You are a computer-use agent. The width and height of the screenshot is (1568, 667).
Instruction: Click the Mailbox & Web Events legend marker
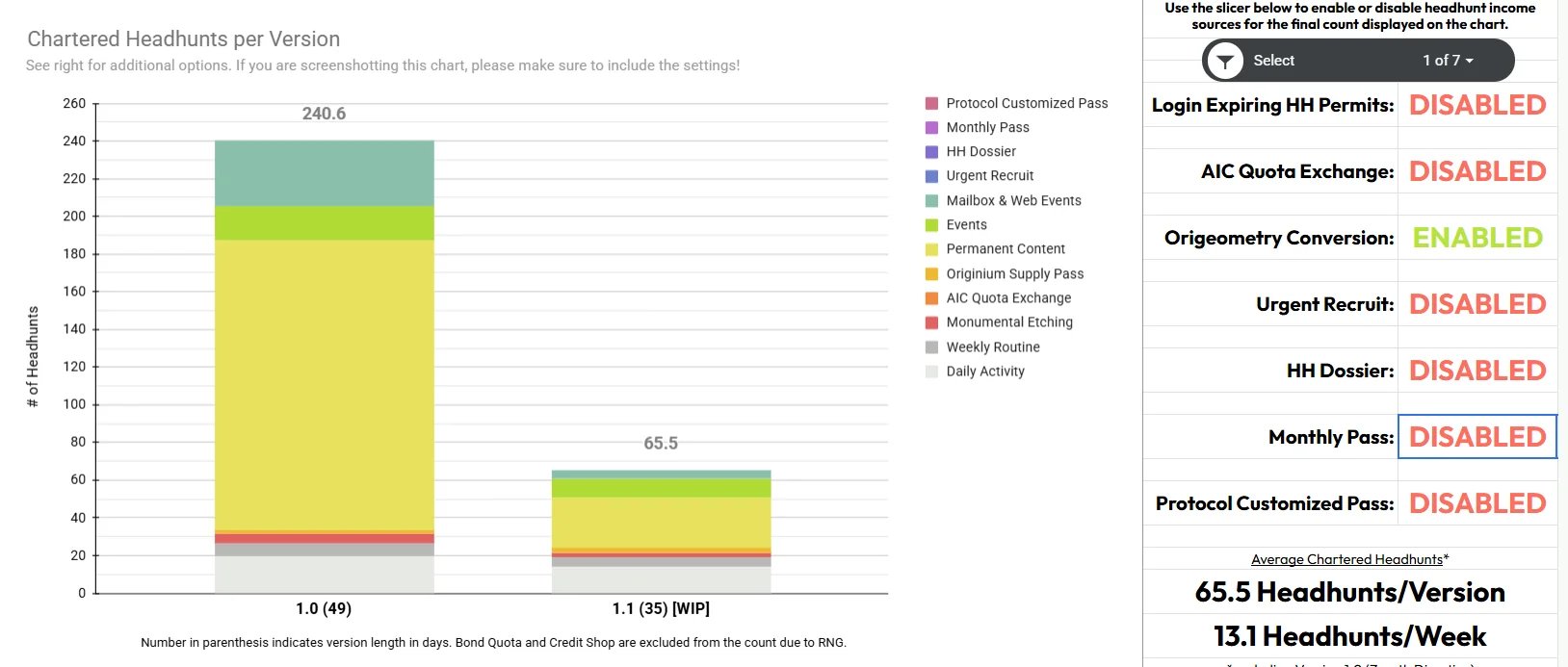pos(931,200)
